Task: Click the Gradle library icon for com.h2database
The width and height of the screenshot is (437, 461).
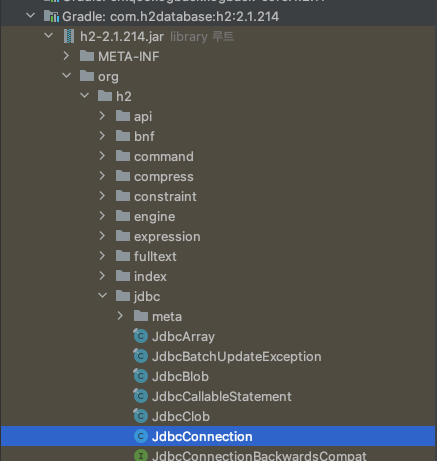Action: coord(52,16)
